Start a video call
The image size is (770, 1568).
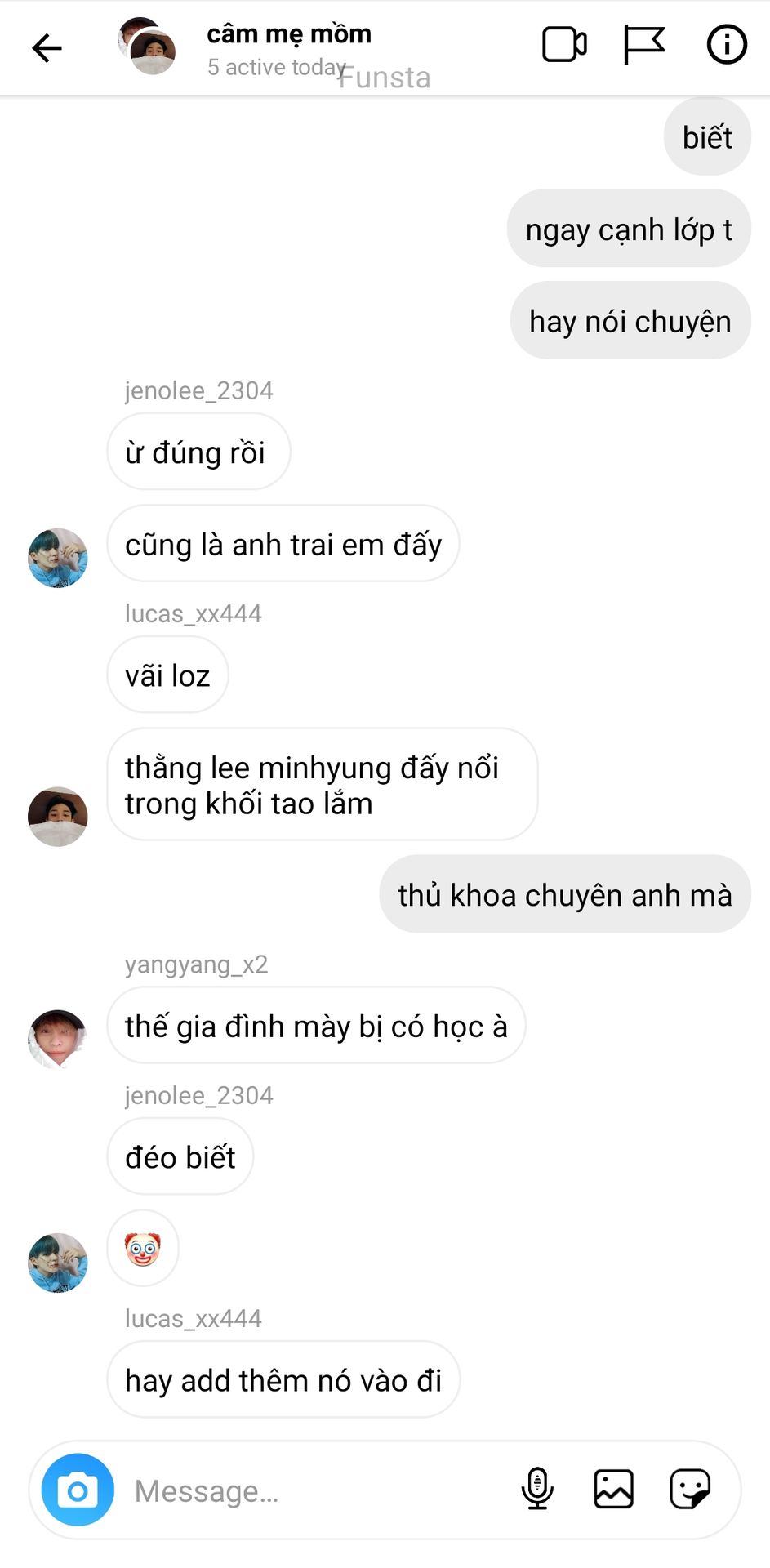pos(564,45)
